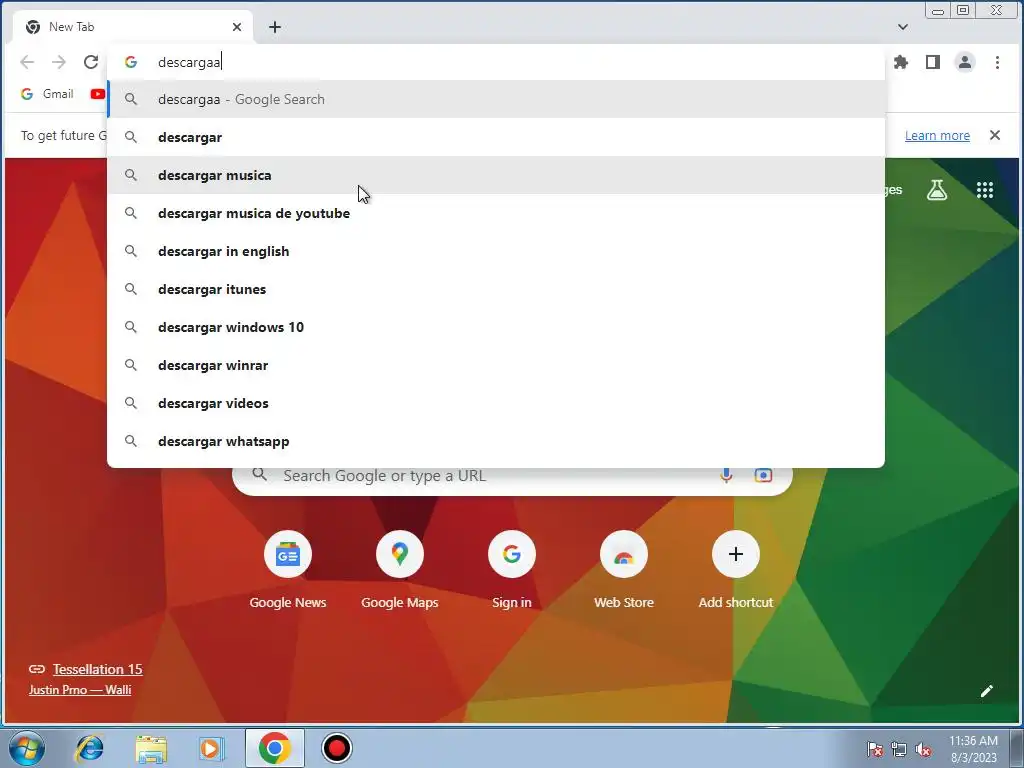Expand the tab search dropdown arrow

click(x=903, y=27)
